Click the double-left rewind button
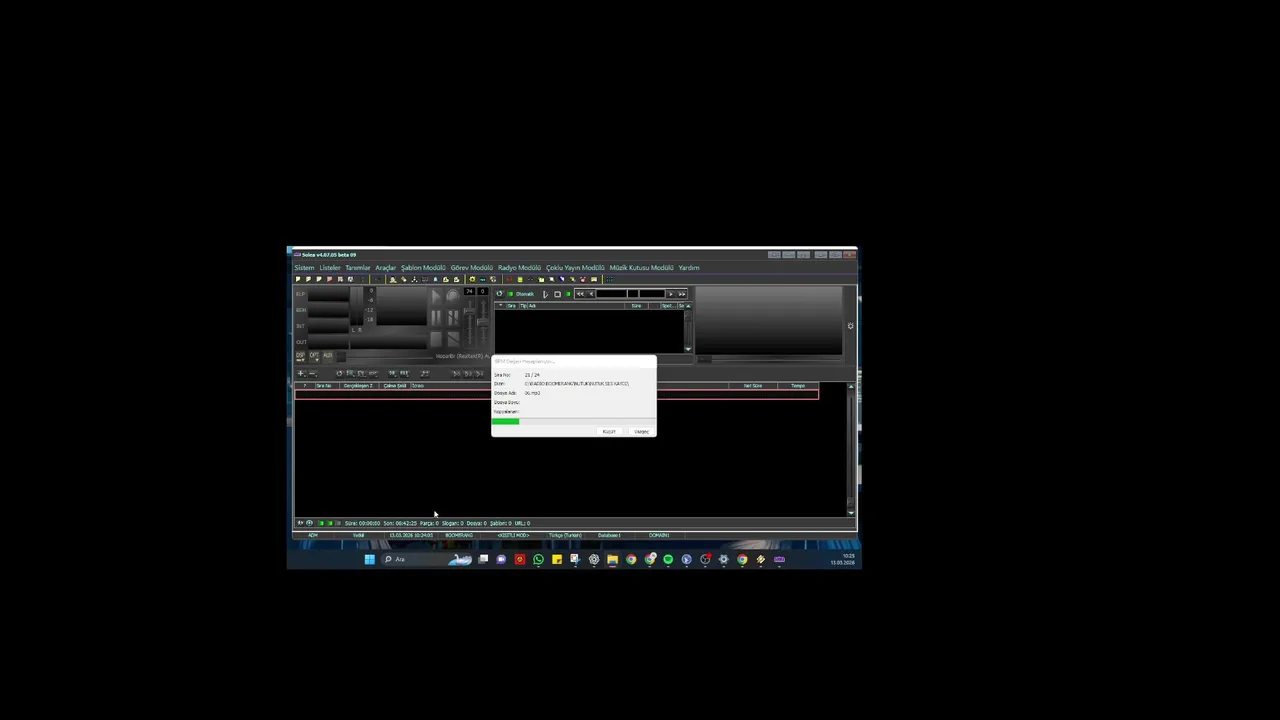This screenshot has width=1280, height=720. point(580,294)
